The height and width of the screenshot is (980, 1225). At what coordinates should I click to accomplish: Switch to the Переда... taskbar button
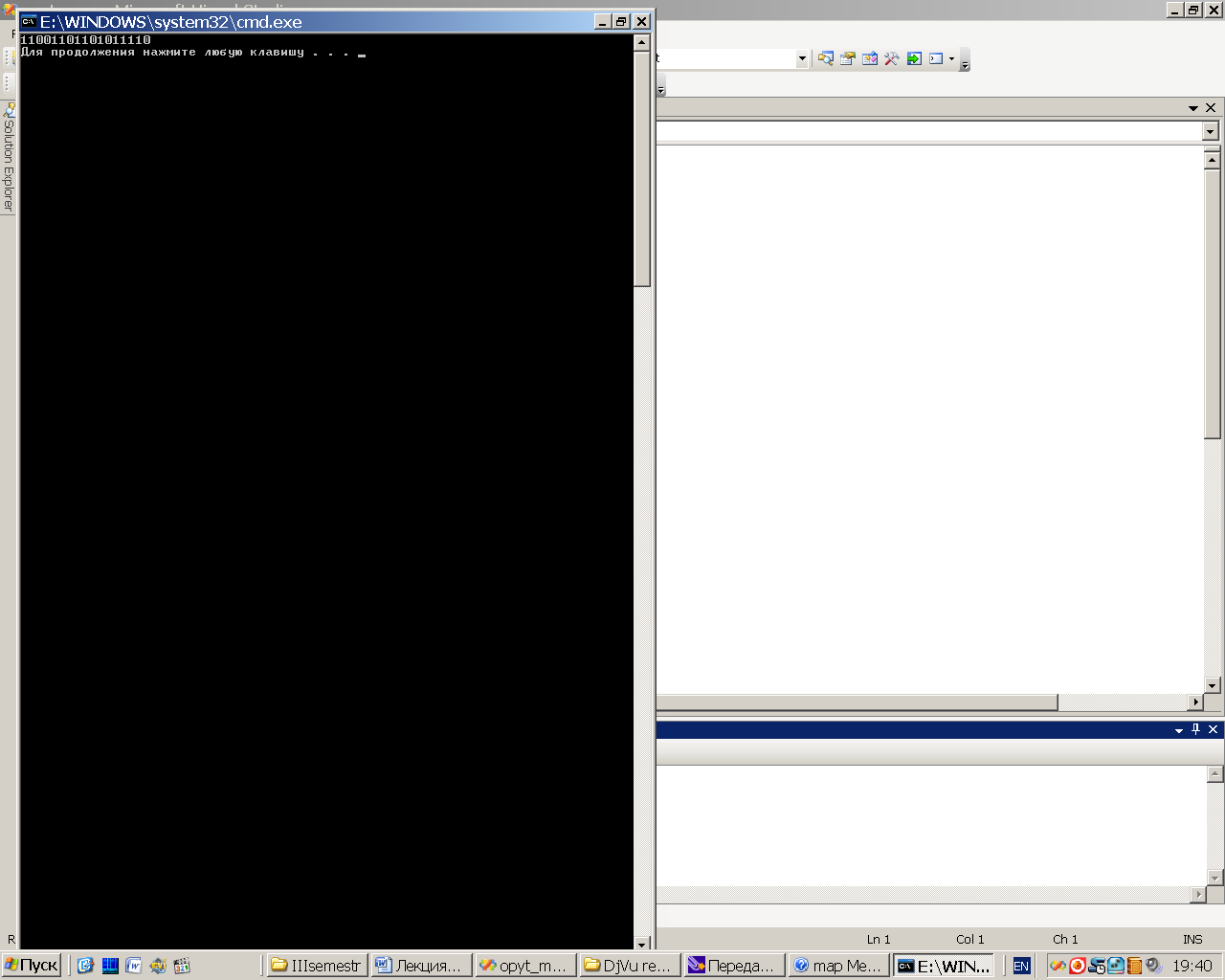click(x=734, y=966)
